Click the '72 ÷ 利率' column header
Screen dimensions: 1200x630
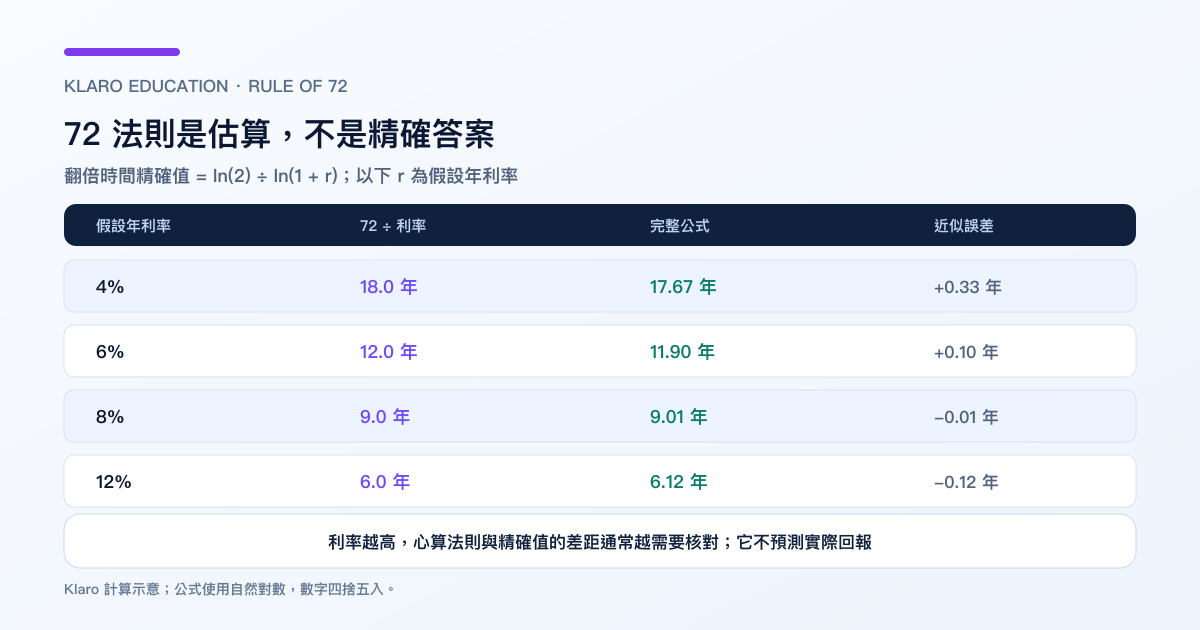click(393, 226)
